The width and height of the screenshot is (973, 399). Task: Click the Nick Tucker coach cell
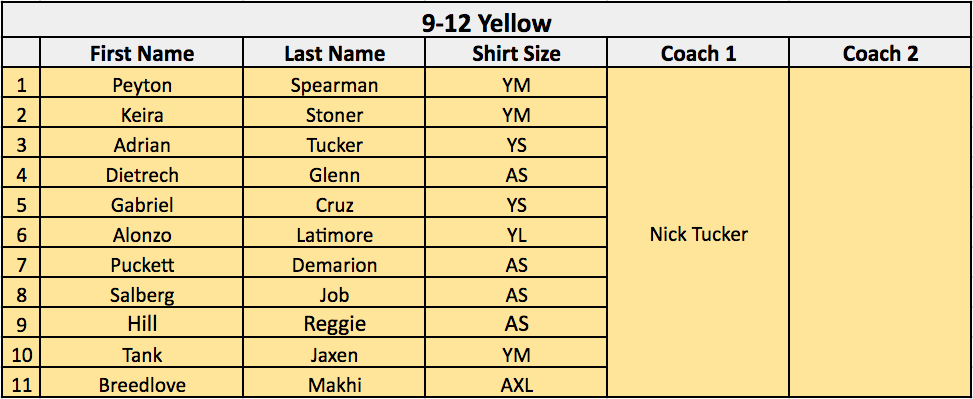pos(698,233)
